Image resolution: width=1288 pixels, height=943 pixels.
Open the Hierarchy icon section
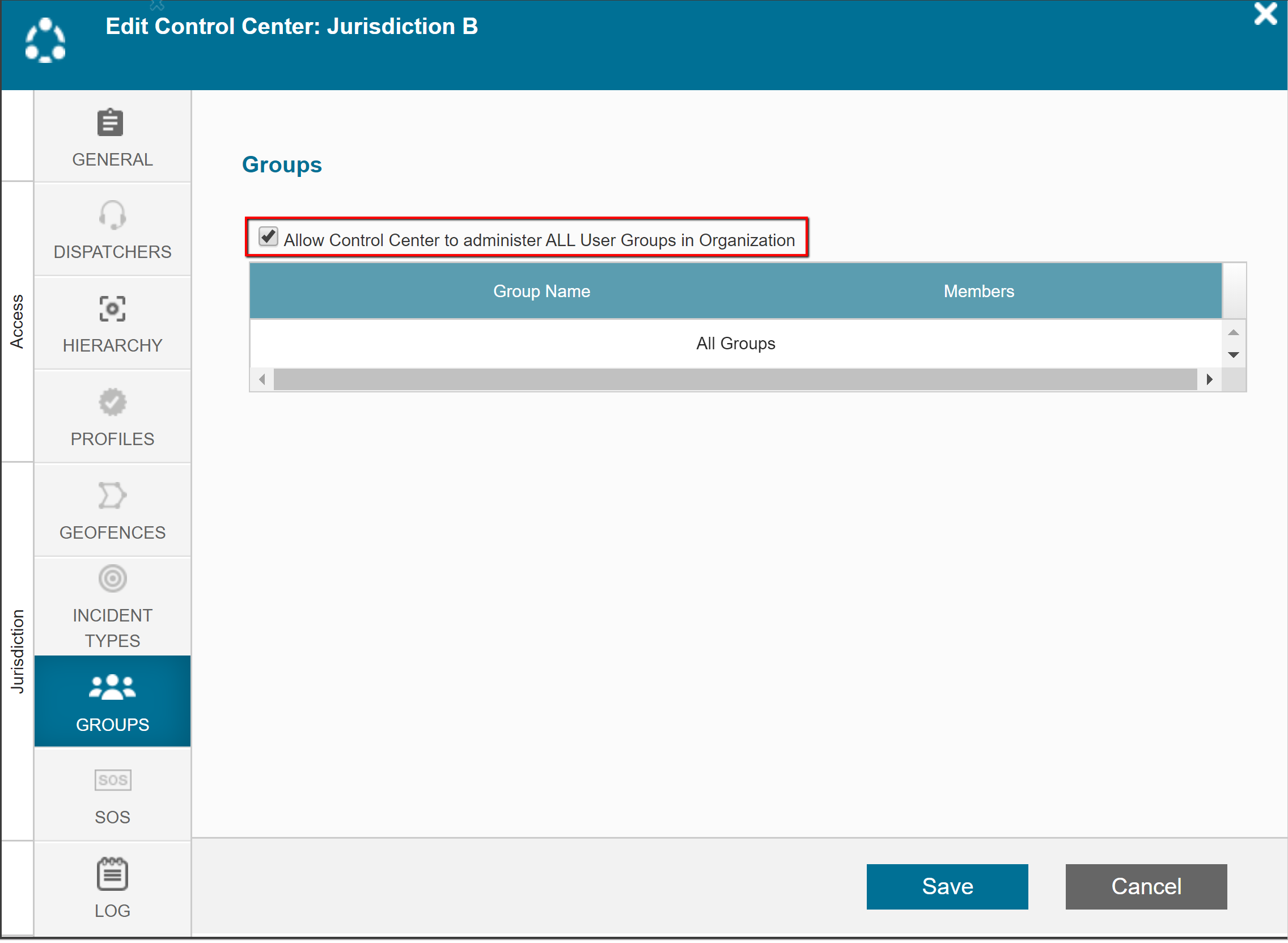[x=112, y=309]
